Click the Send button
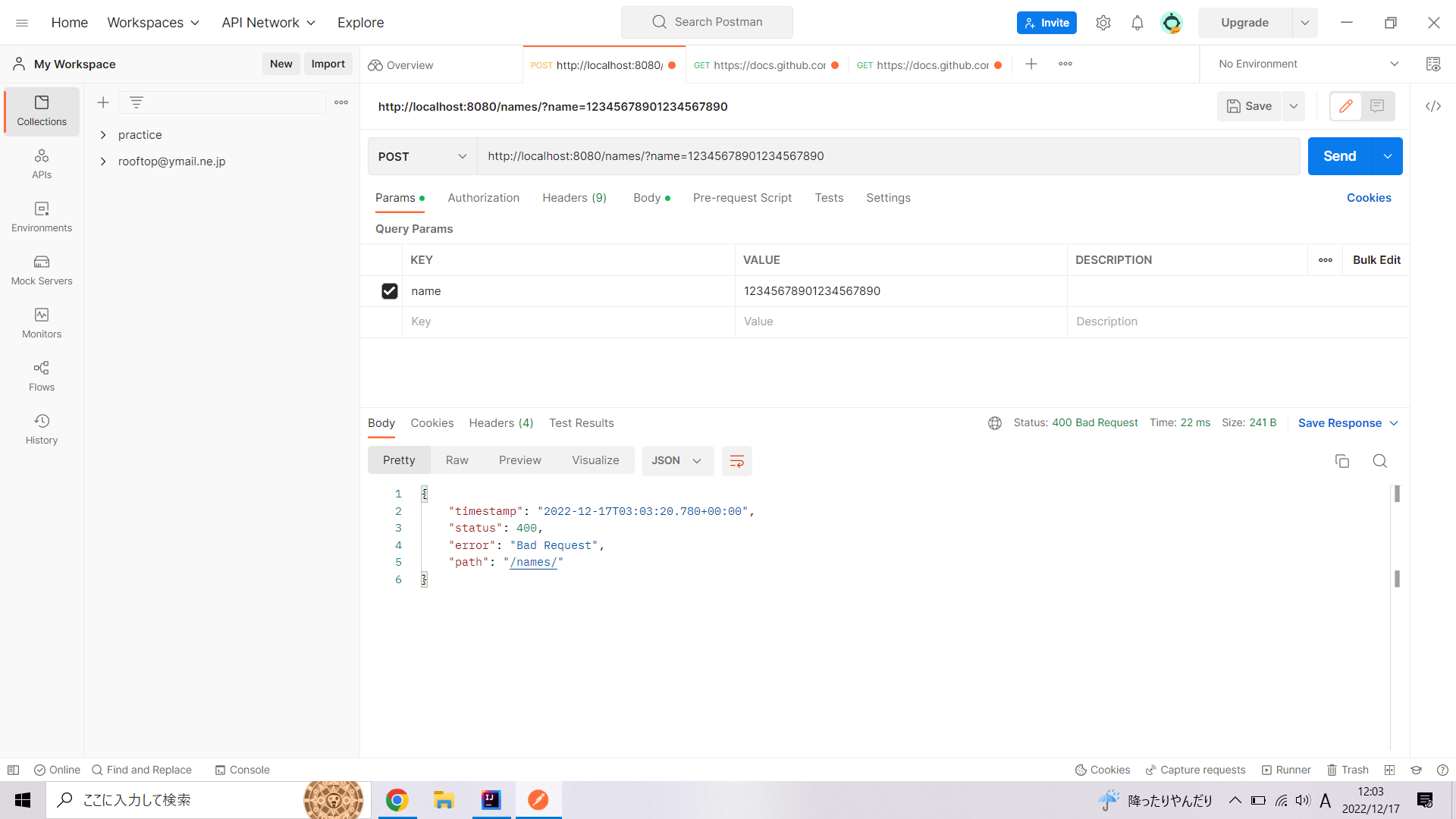The width and height of the screenshot is (1456, 819). 1339,156
